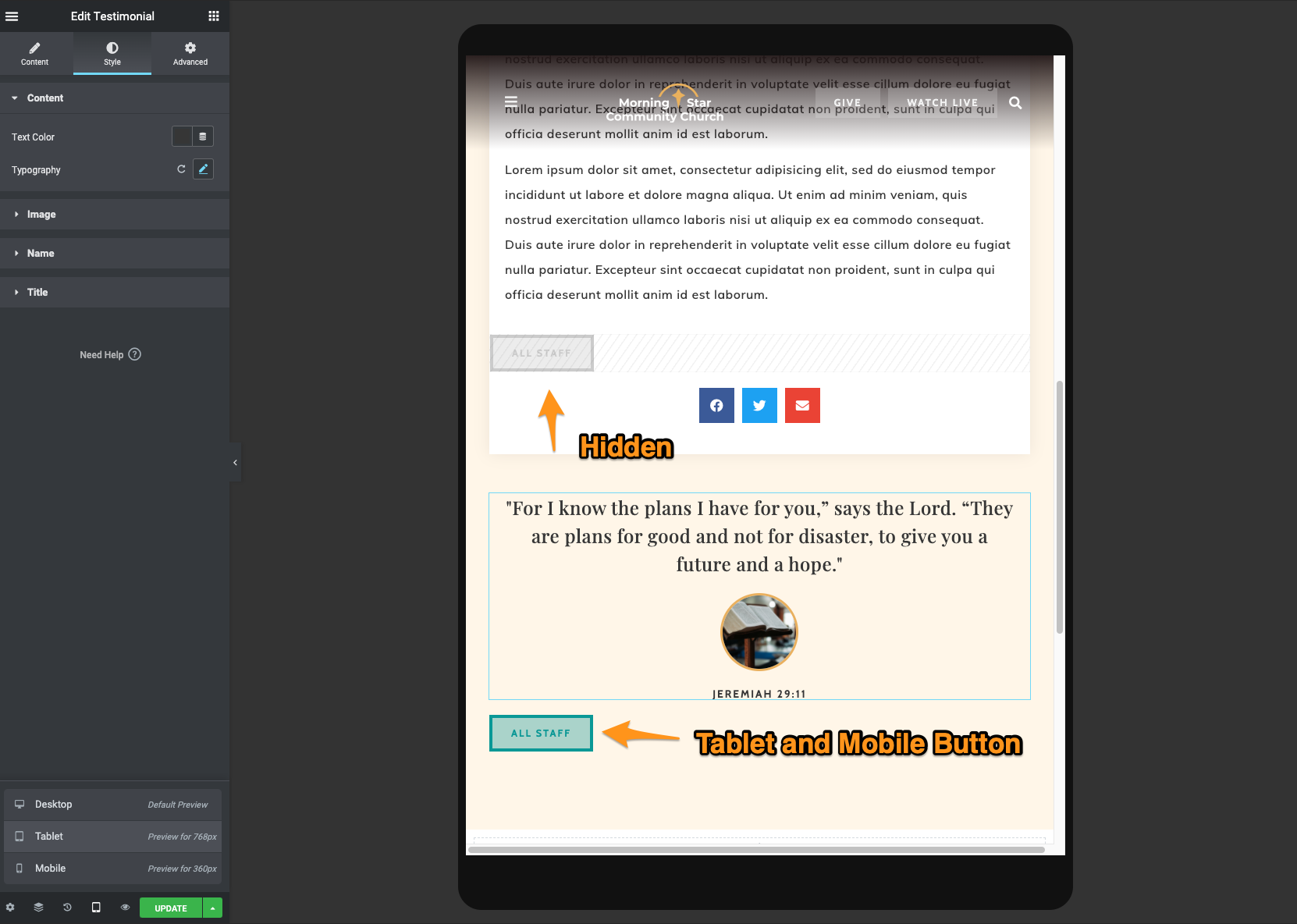Screen dimensions: 1297x924
Task: Share via the Twitter button
Action: click(x=759, y=406)
